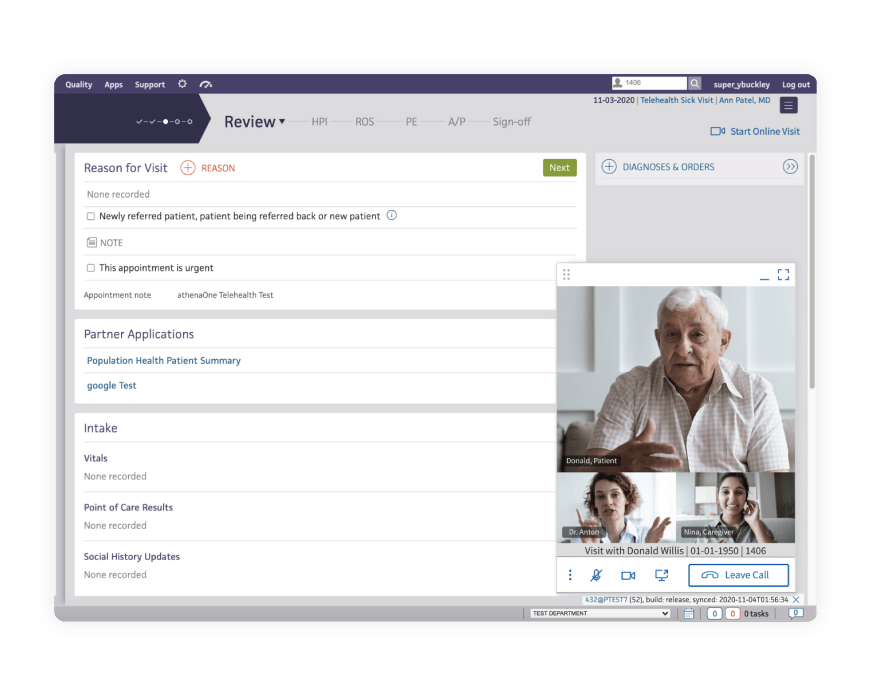Open Population Health Patient Summary link

coord(164,361)
